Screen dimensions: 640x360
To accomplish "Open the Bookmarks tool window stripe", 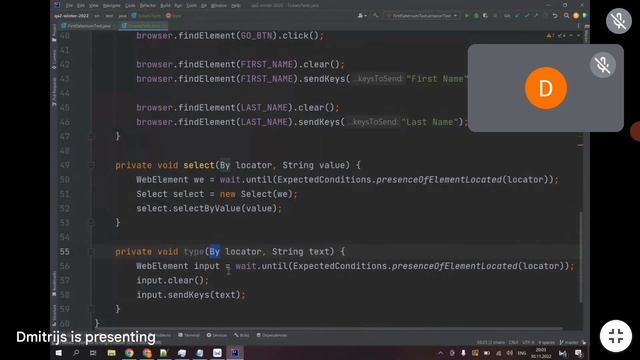I will (54, 284).
